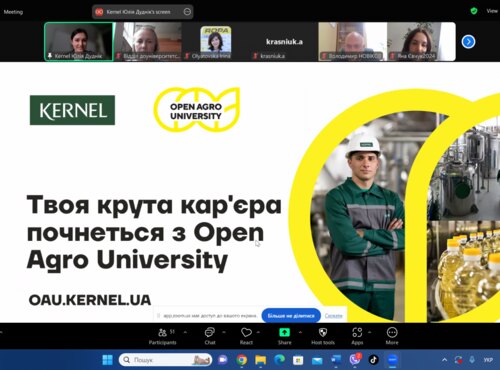Open the screen-share options circle button
Viewport: 500px width, 370px height.
tap(187, 12)
